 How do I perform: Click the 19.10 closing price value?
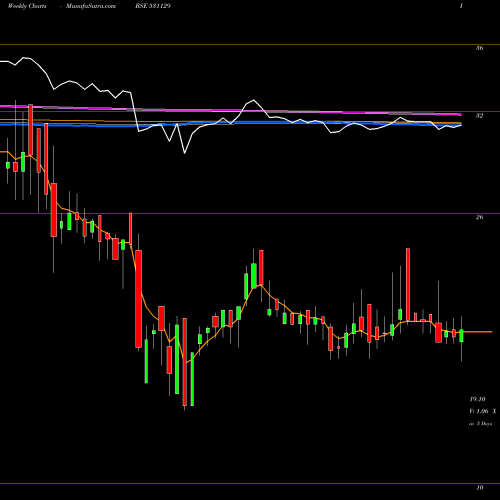click(x=477, y=399)
